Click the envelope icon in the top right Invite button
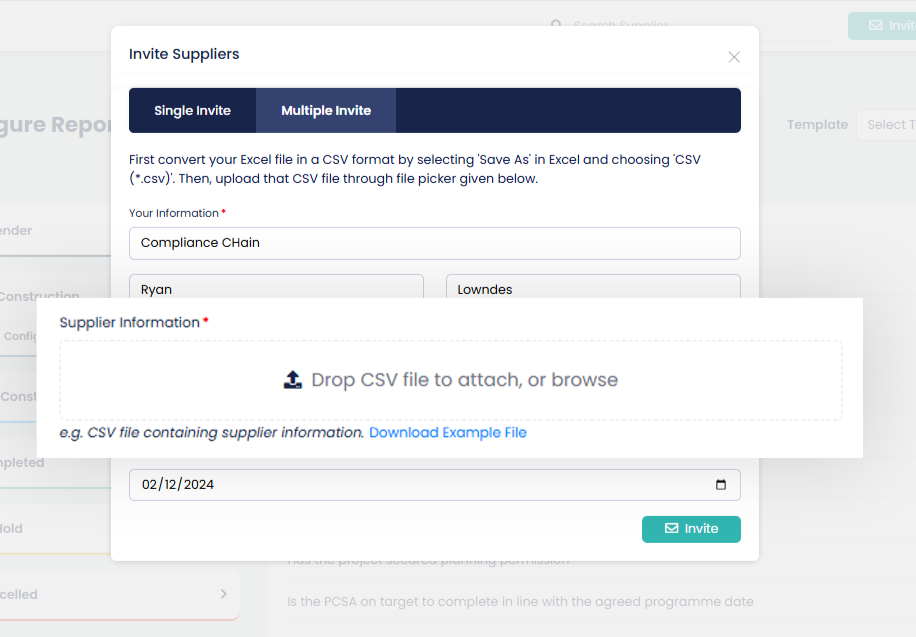 [x=875, y=25]
